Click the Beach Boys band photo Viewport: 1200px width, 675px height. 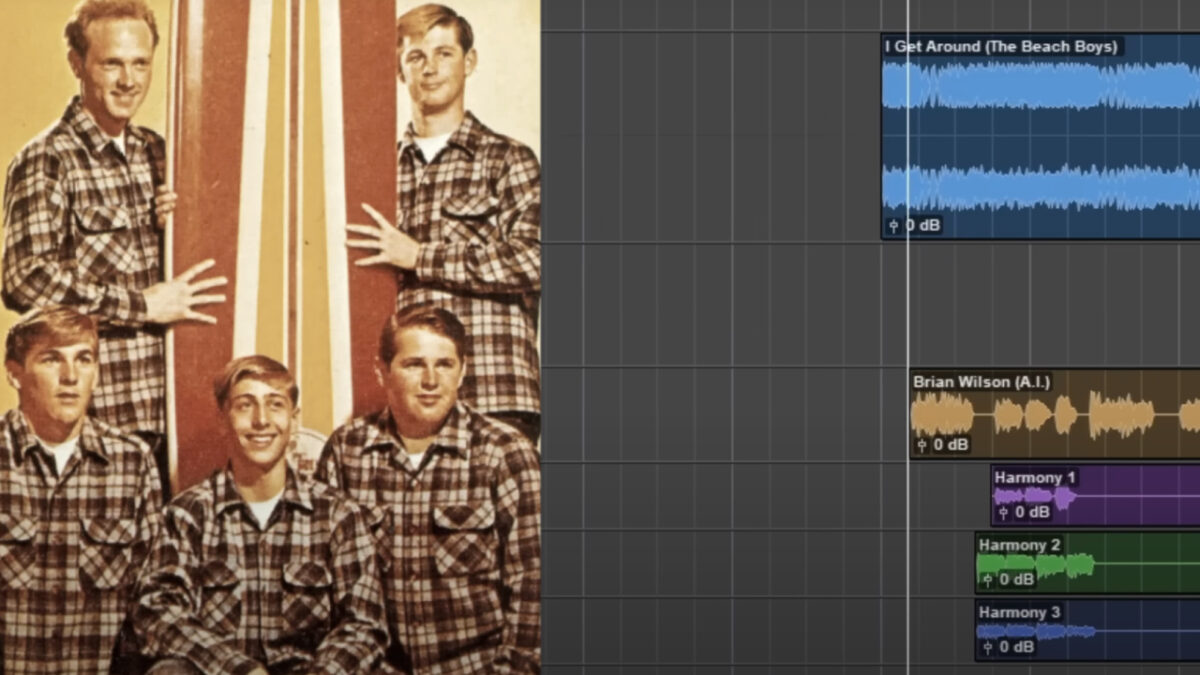click(x=270, y=337)
